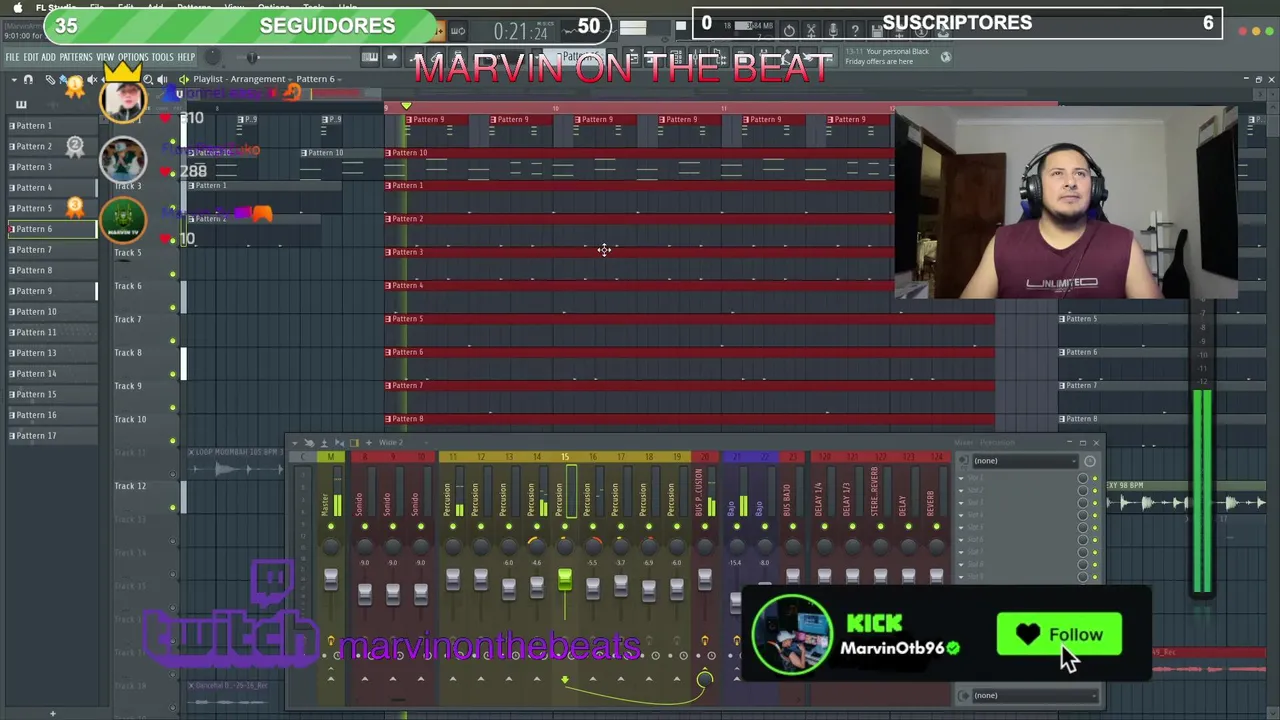Click the green fader on mixer track 15

click(565, 579)
